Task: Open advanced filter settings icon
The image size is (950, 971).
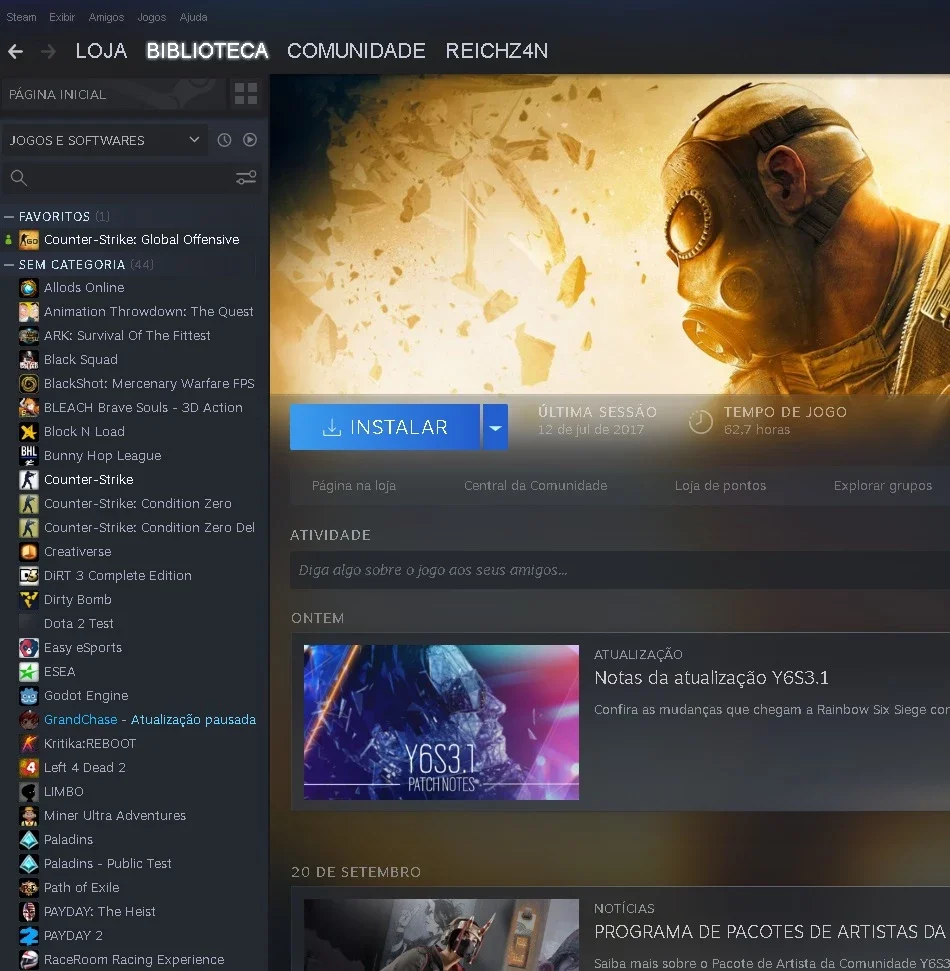Action: click(x=246, y=178)
